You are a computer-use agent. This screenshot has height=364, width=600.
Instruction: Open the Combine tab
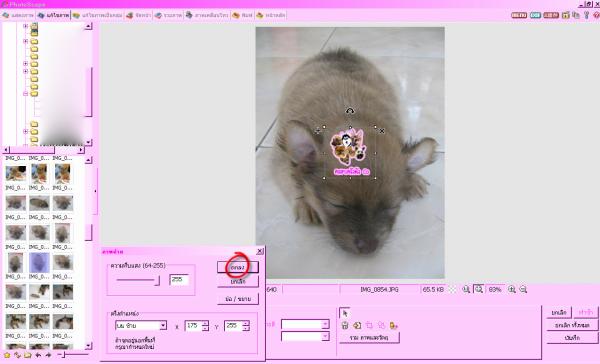click(x=168, y=15)
